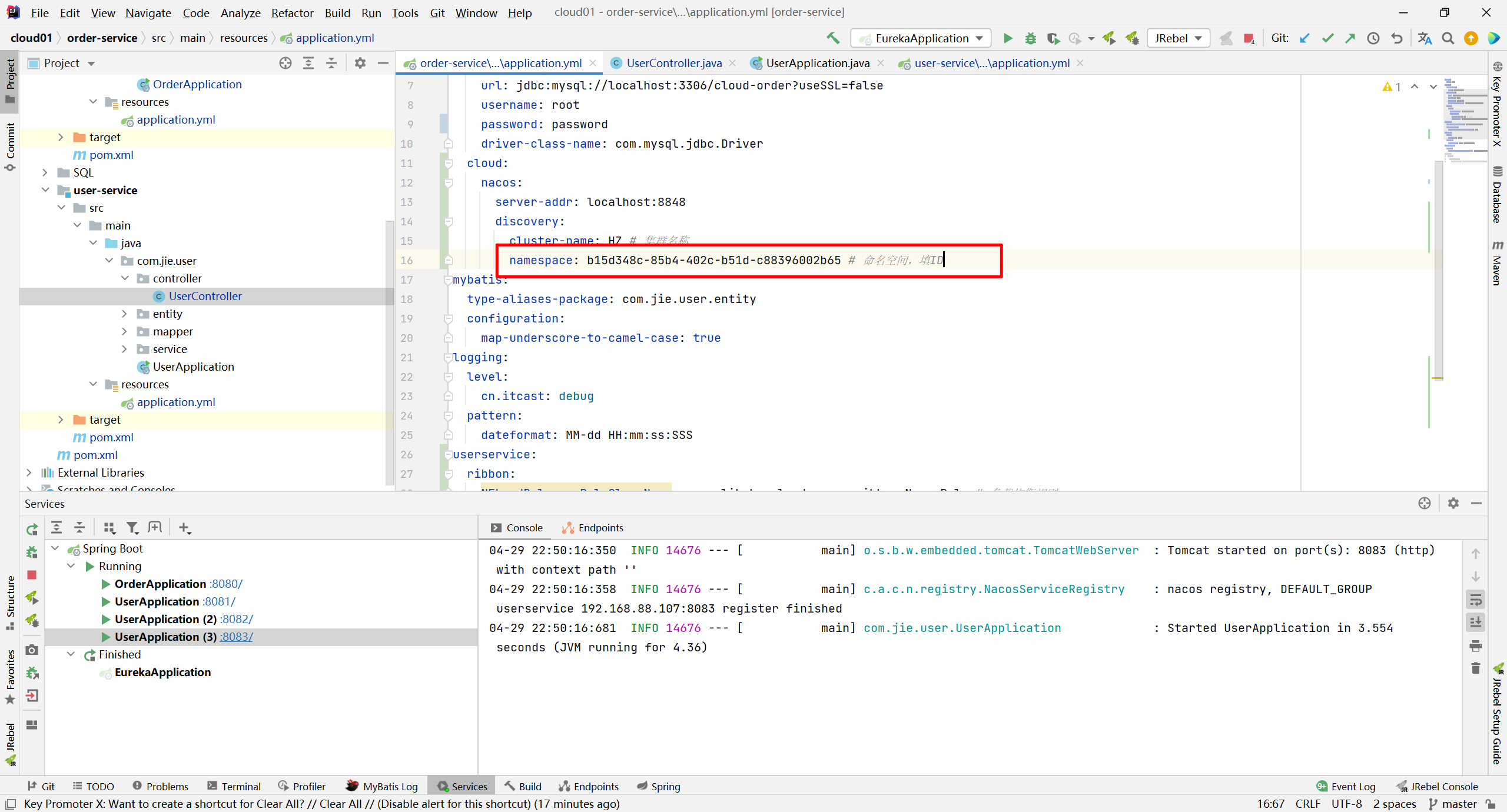Select UserController in the project tree

pos(205,296)
